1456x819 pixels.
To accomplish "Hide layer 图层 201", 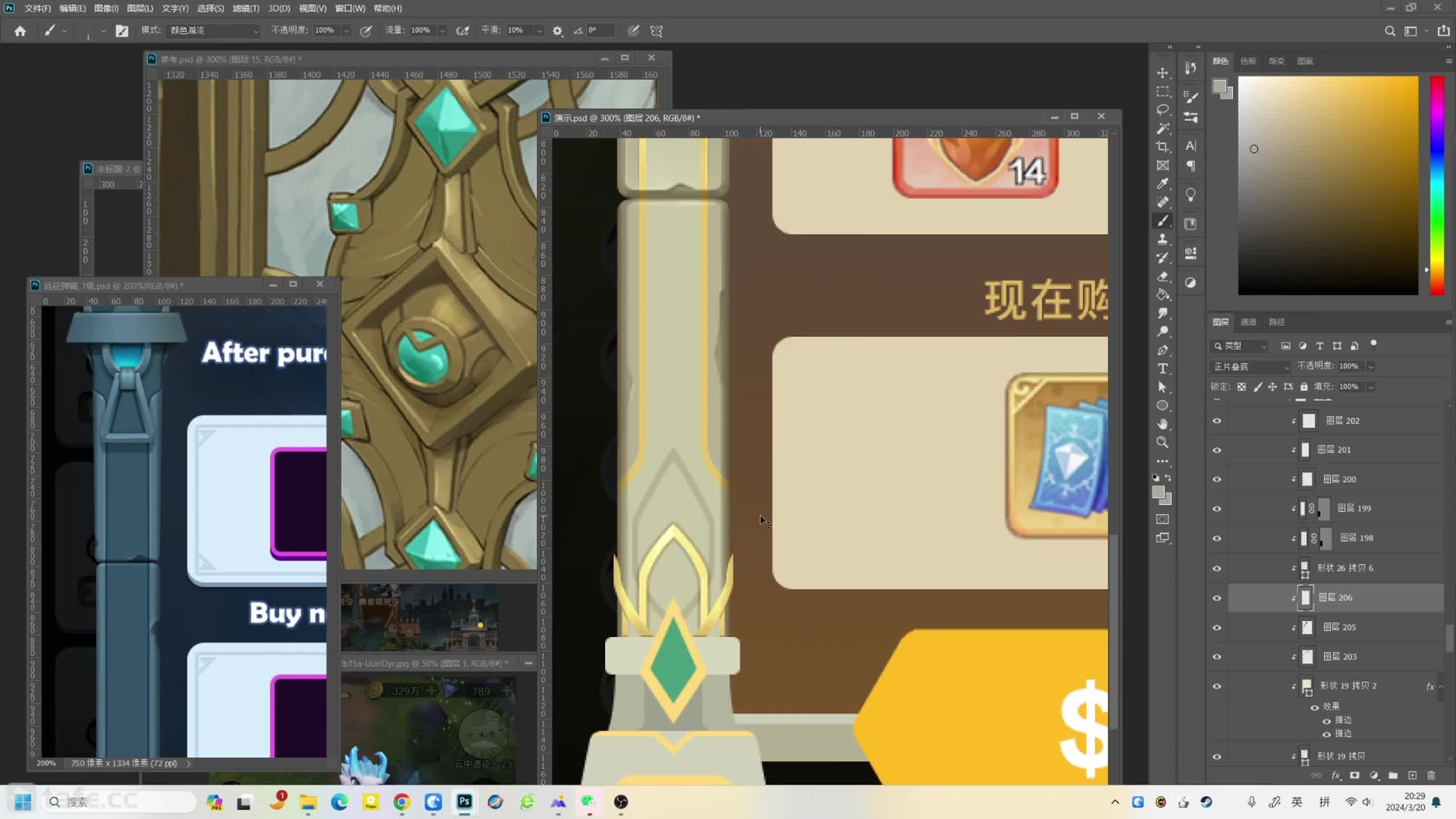I will [1217, 450].
